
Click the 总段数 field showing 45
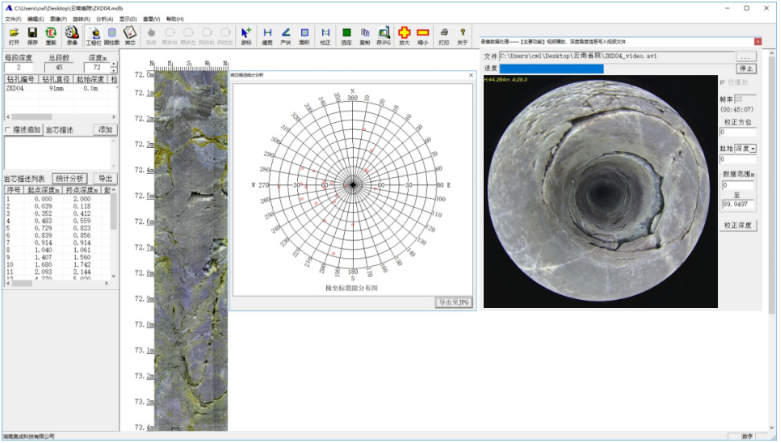59,67
